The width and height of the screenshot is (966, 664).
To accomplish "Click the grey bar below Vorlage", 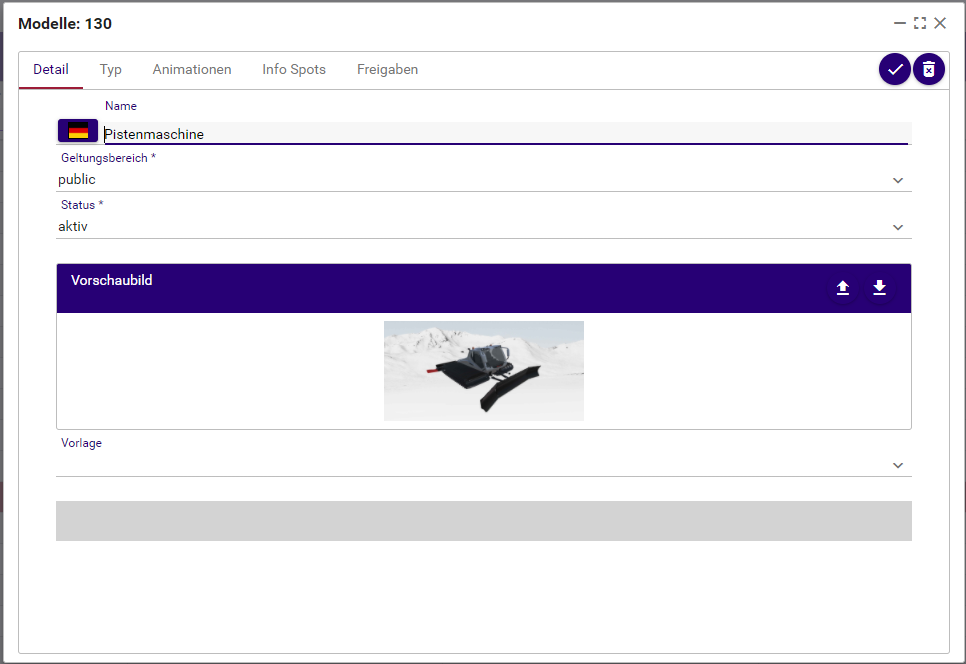I will coord(484,521).
